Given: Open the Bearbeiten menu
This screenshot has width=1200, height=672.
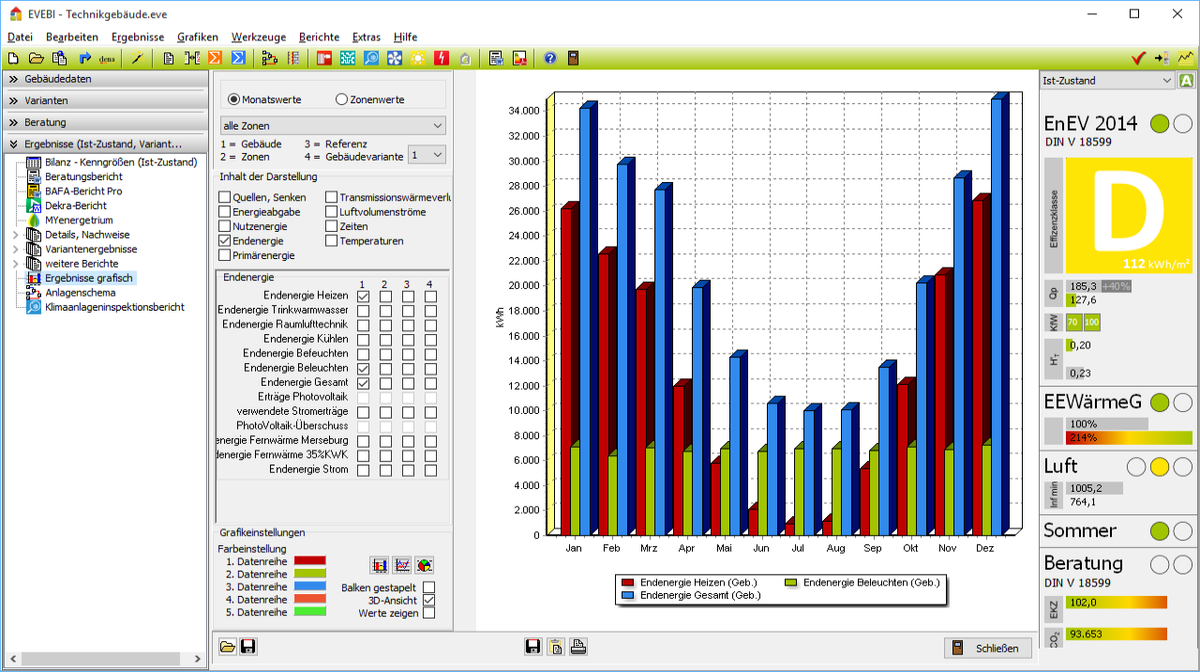Looking at the screenshot, I should (72, 37).
